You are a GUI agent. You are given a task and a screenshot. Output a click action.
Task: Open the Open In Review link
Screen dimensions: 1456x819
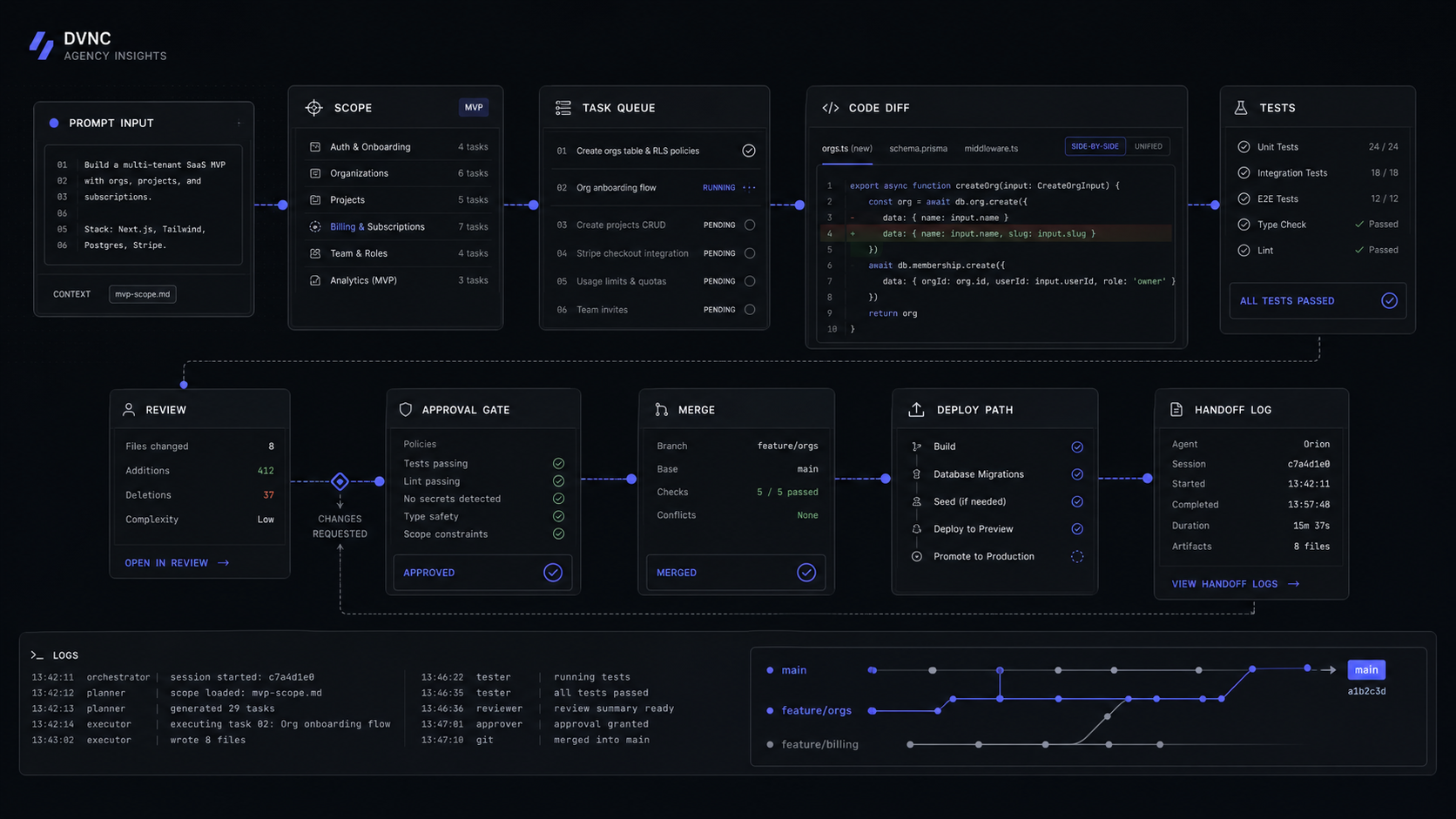(177, 563)
